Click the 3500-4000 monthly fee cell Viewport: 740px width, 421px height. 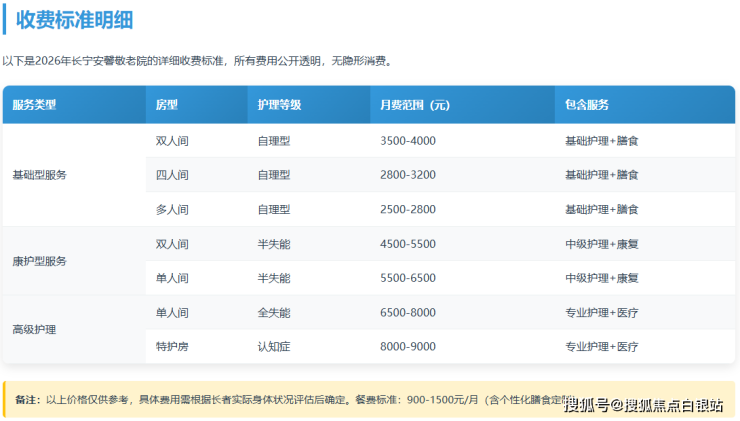click(x=408, y=141)
